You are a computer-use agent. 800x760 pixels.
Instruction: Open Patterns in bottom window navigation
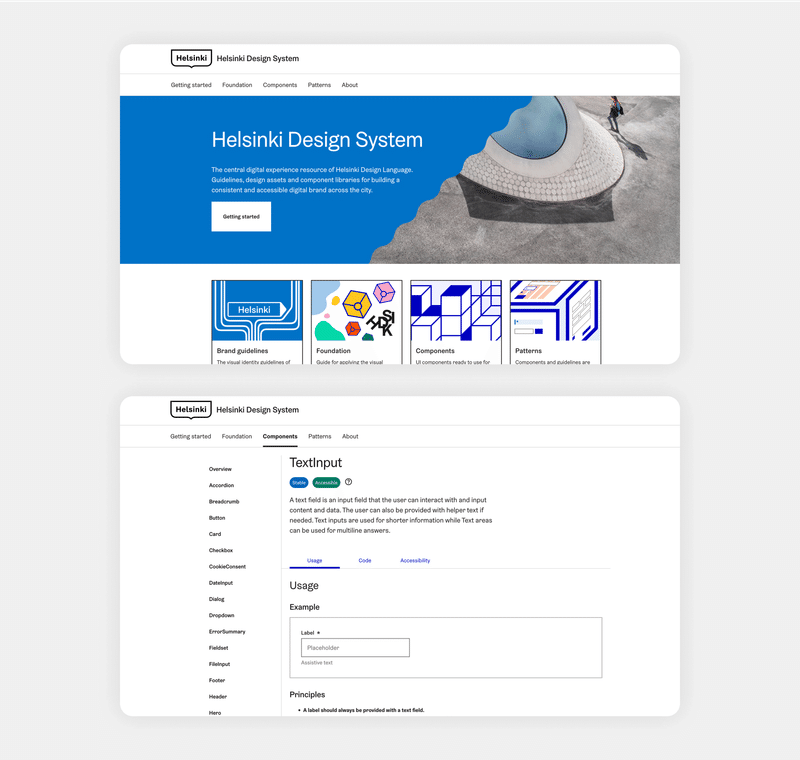[320, 437]
